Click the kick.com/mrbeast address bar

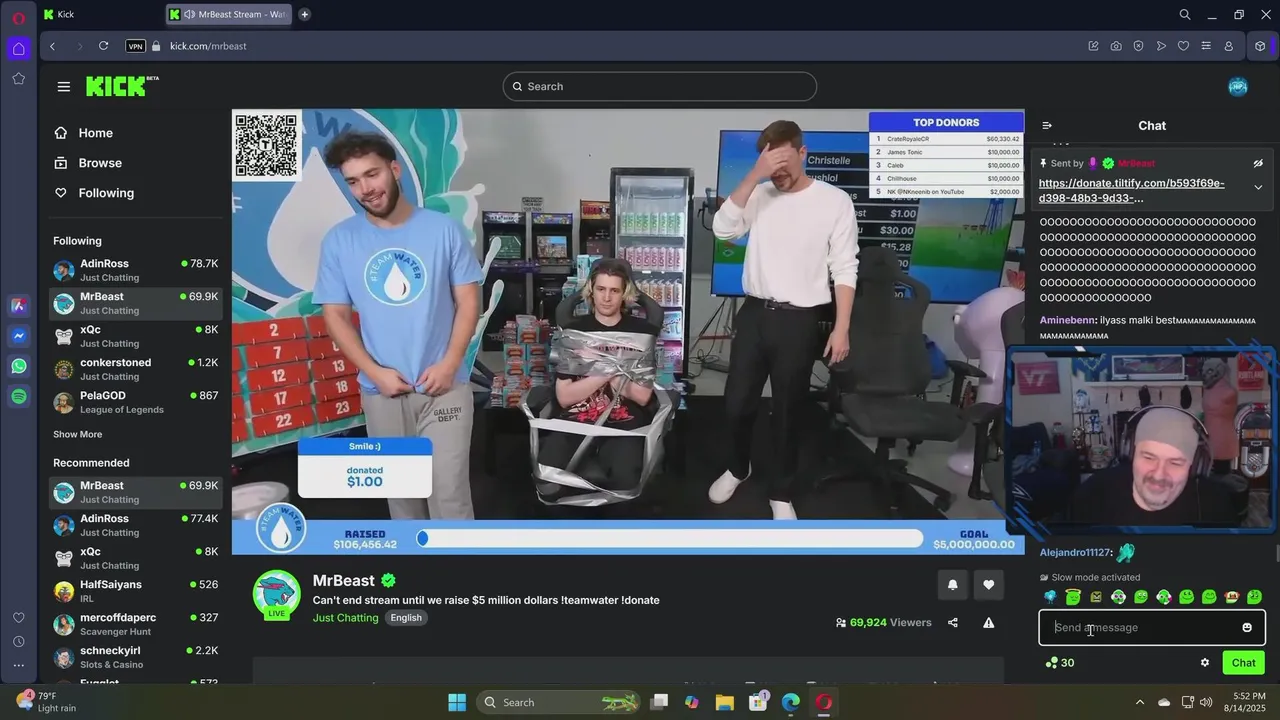point(208,46)
